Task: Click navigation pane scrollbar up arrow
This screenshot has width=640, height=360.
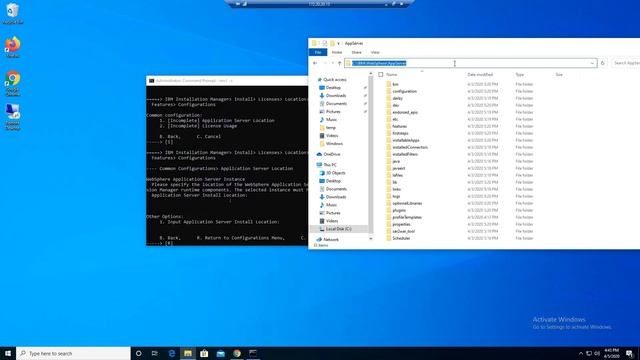Action: [x=371, y=74]
